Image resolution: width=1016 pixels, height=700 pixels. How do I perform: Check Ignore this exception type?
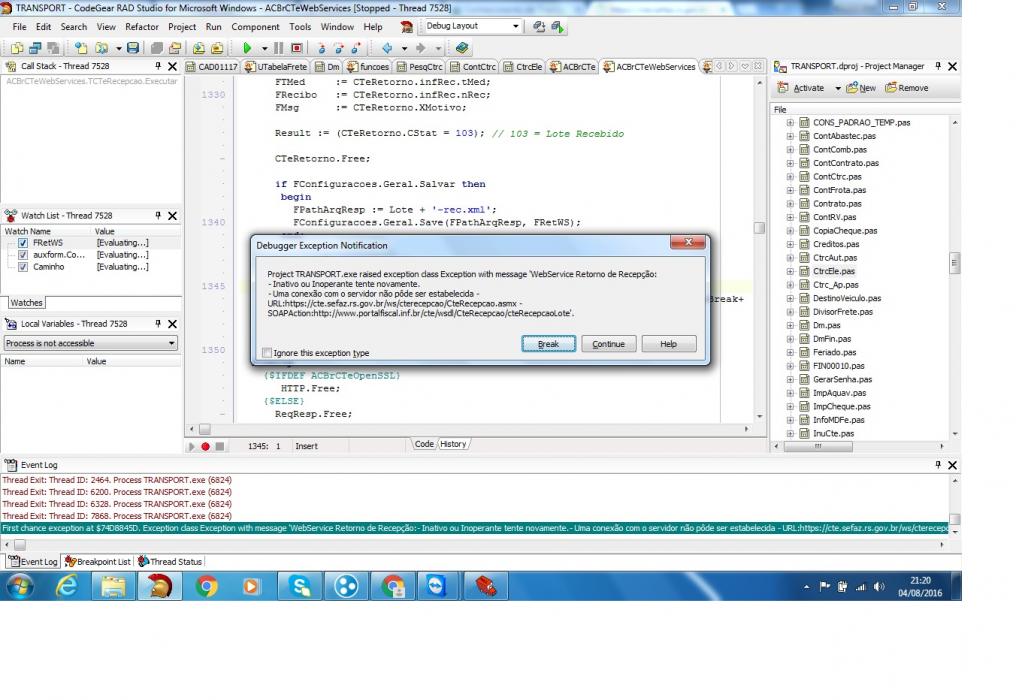267,353
